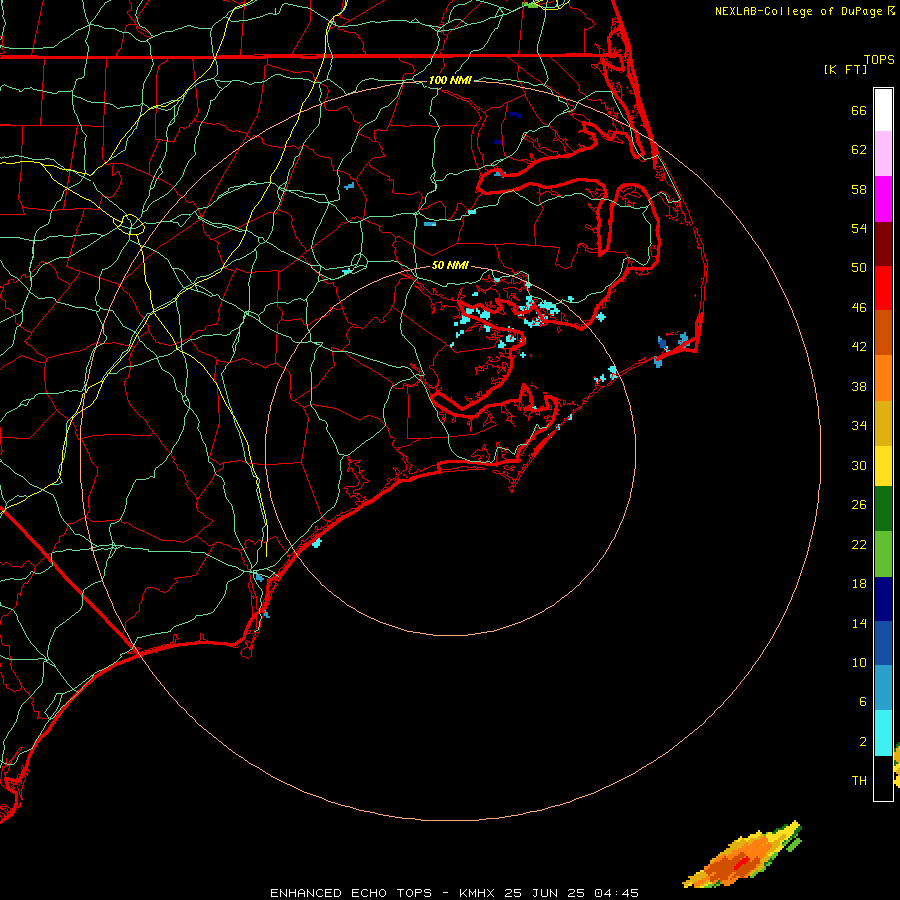Click the cyan legend swatch beside 2
Screen dimensions: 900x900
tap(883, 733)
